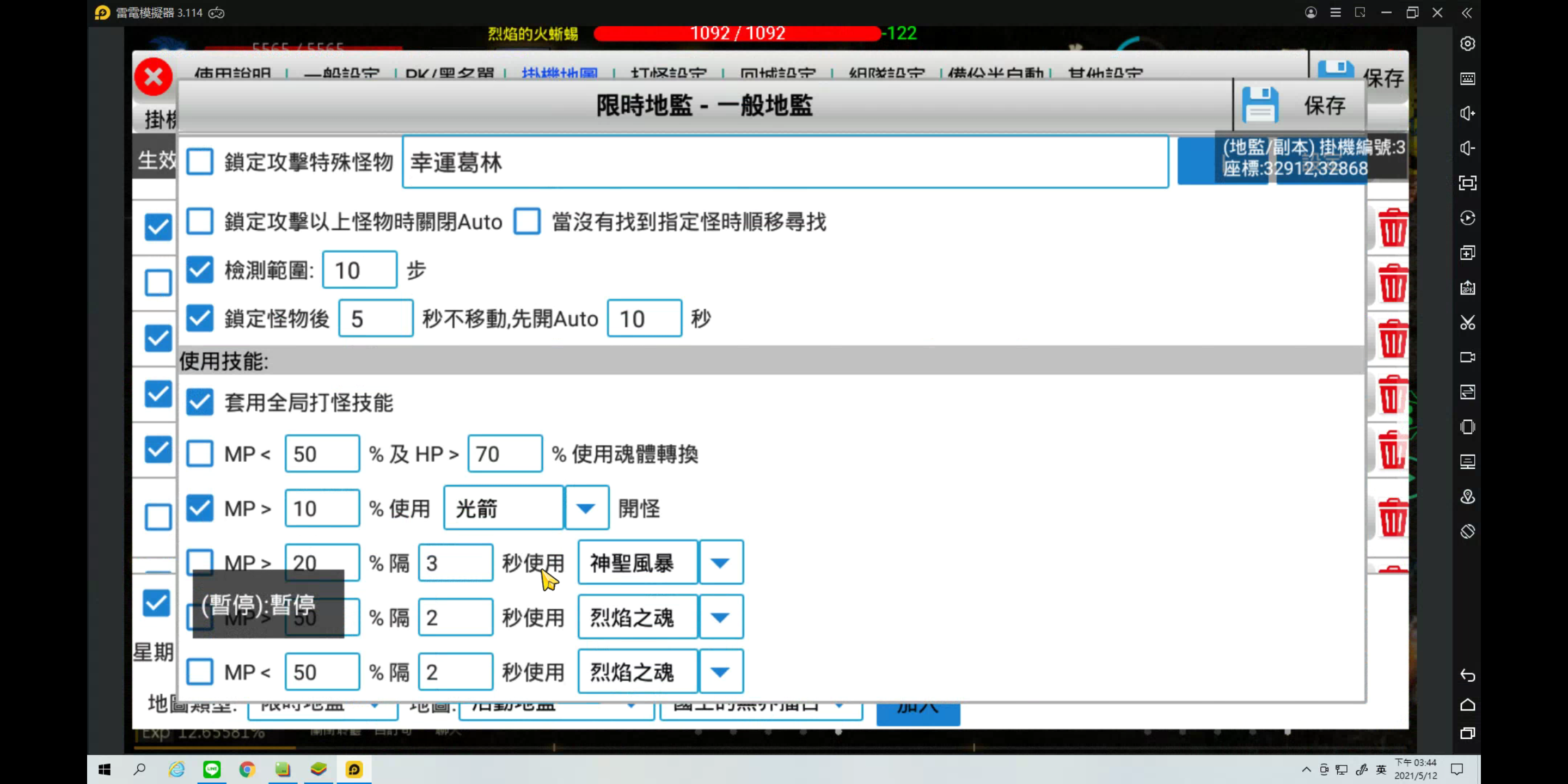The height and width of the screenshot is (784, 1568).
Task: Collapse the sidebar with double chevron icon
Action: pyautogui.click(x=1467, y=13)
